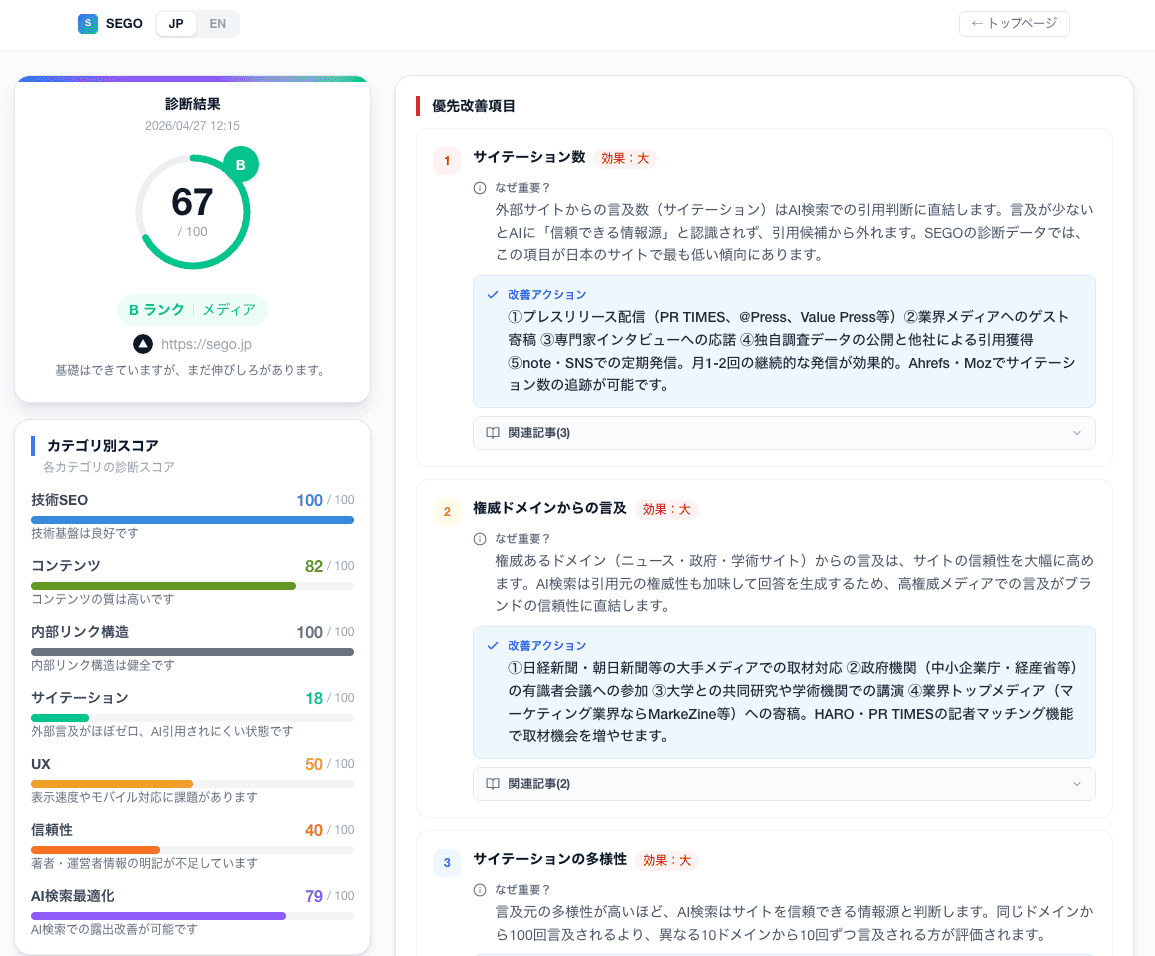Expand 関連記事(2) under 権威ドメインからの言及
This screenshot has width=1155, height=956.
coord(784,784)
